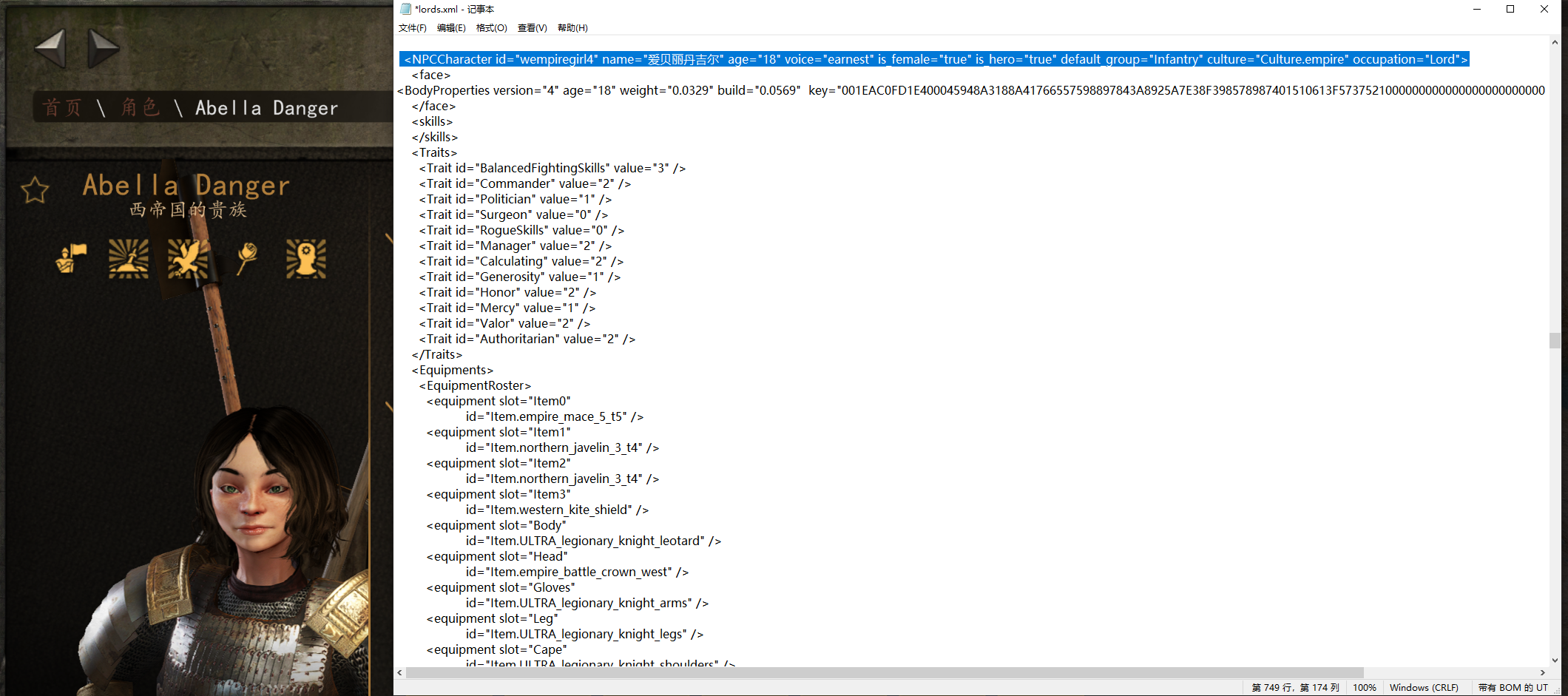Click the ULTRA_legionary_knight_arms id line
Screen dimensions: 1568x696
coord(587,603)
